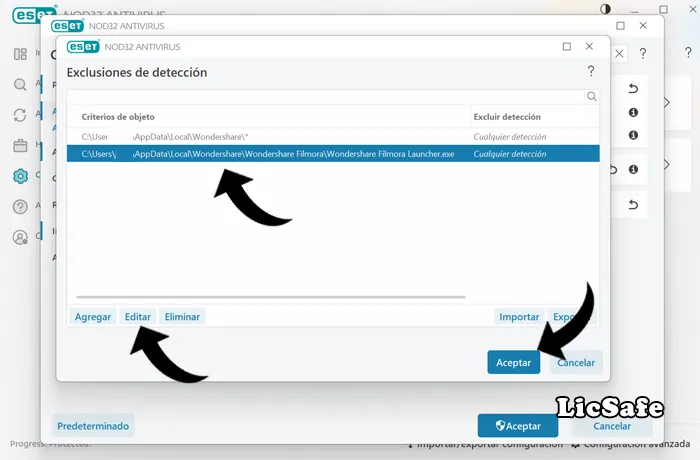The height and width of the screenshot is (460, 700).
Task: Close the Exclusiones de detección dialog
Action: pos(589,46)
